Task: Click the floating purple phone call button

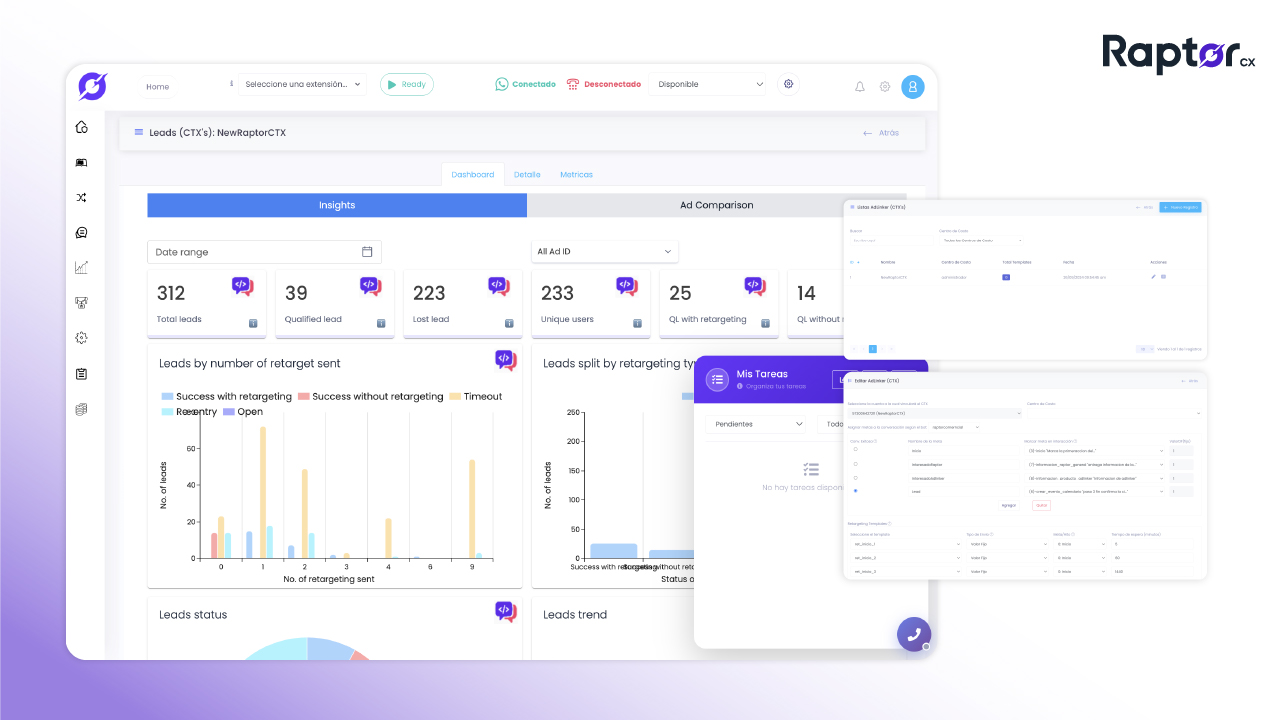Action: coord(914,634)
